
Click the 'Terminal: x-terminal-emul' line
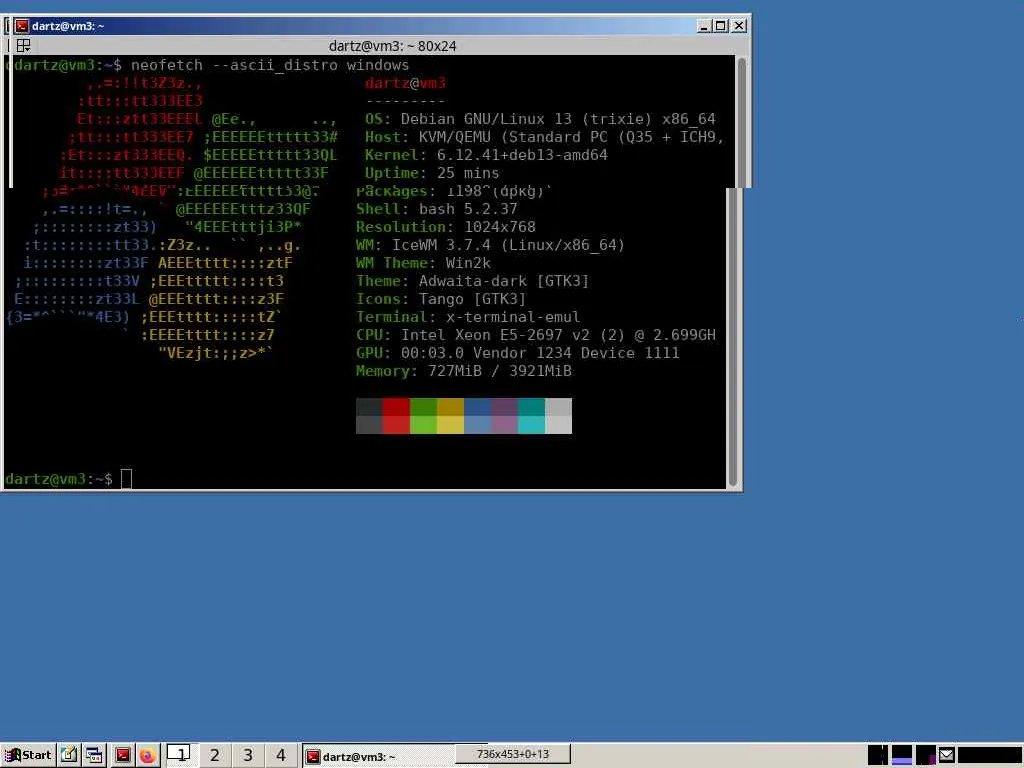(468, 317)
